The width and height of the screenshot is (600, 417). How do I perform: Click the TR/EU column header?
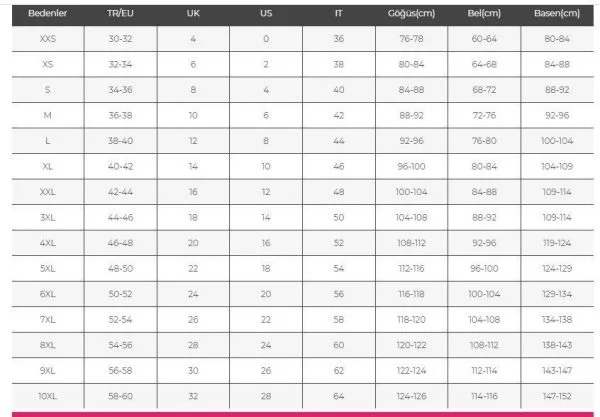(120, 14)
